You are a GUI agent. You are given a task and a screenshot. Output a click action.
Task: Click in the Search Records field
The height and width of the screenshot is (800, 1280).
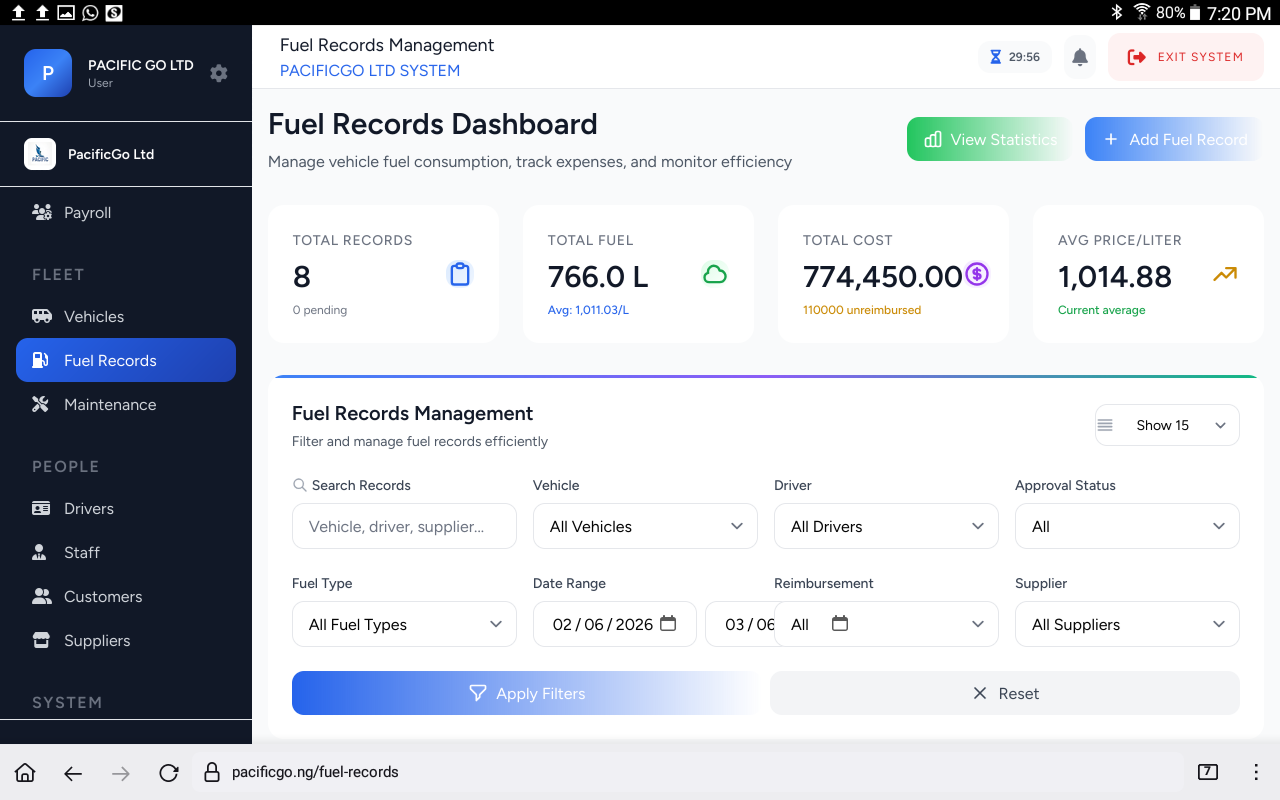[404, 525]
